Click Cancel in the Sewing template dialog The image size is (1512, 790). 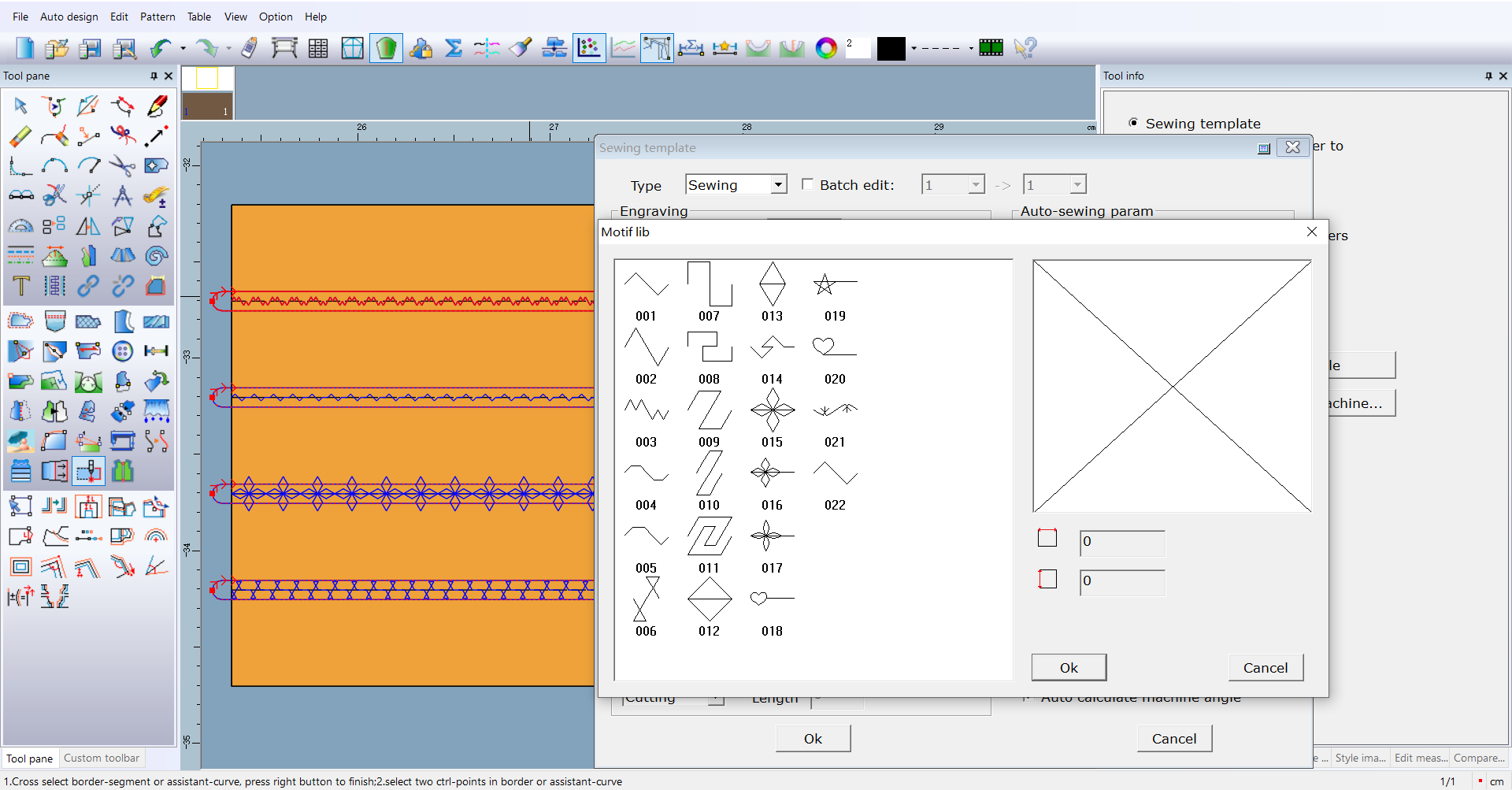(1174, 738)
